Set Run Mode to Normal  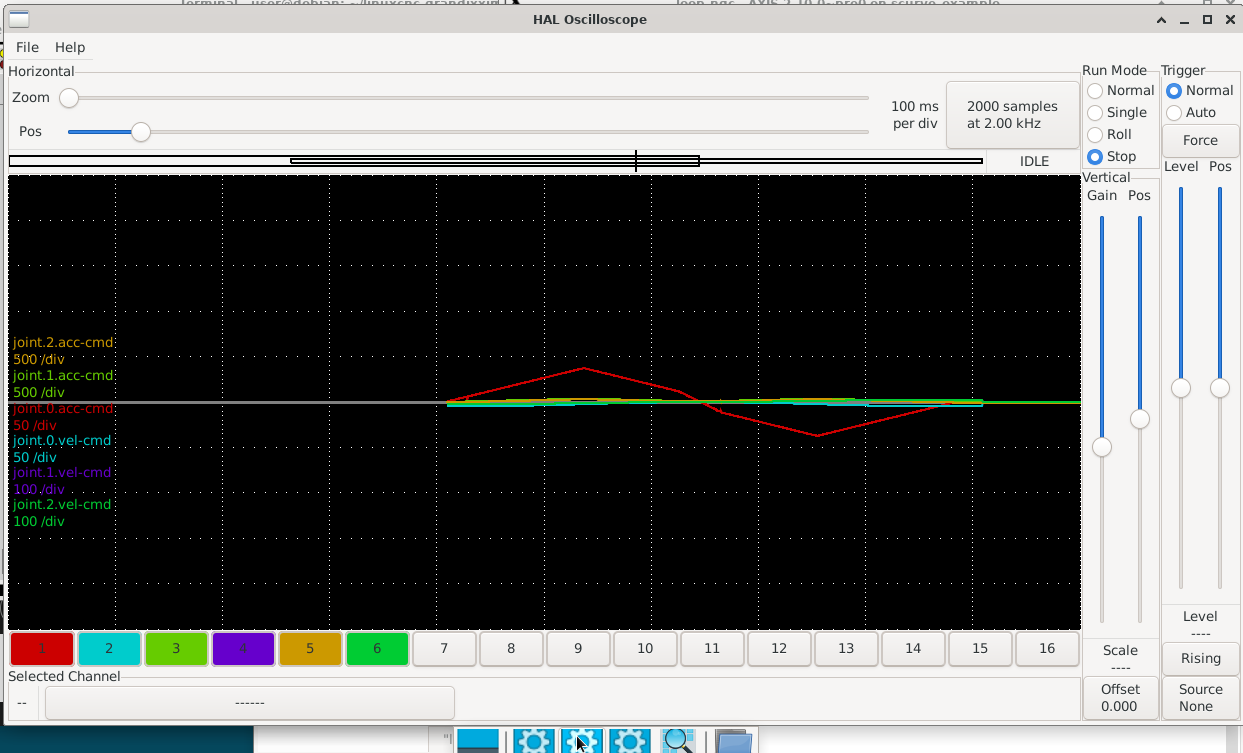click(1096, 91)
